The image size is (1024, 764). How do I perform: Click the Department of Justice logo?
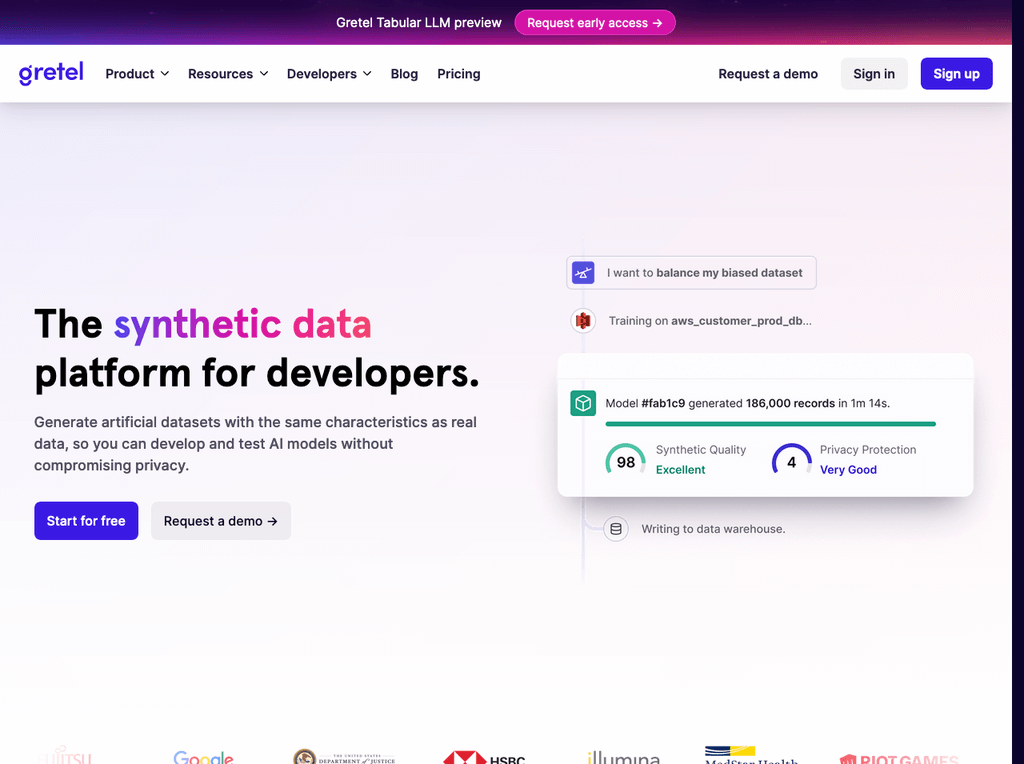click(x=344, y=757)
